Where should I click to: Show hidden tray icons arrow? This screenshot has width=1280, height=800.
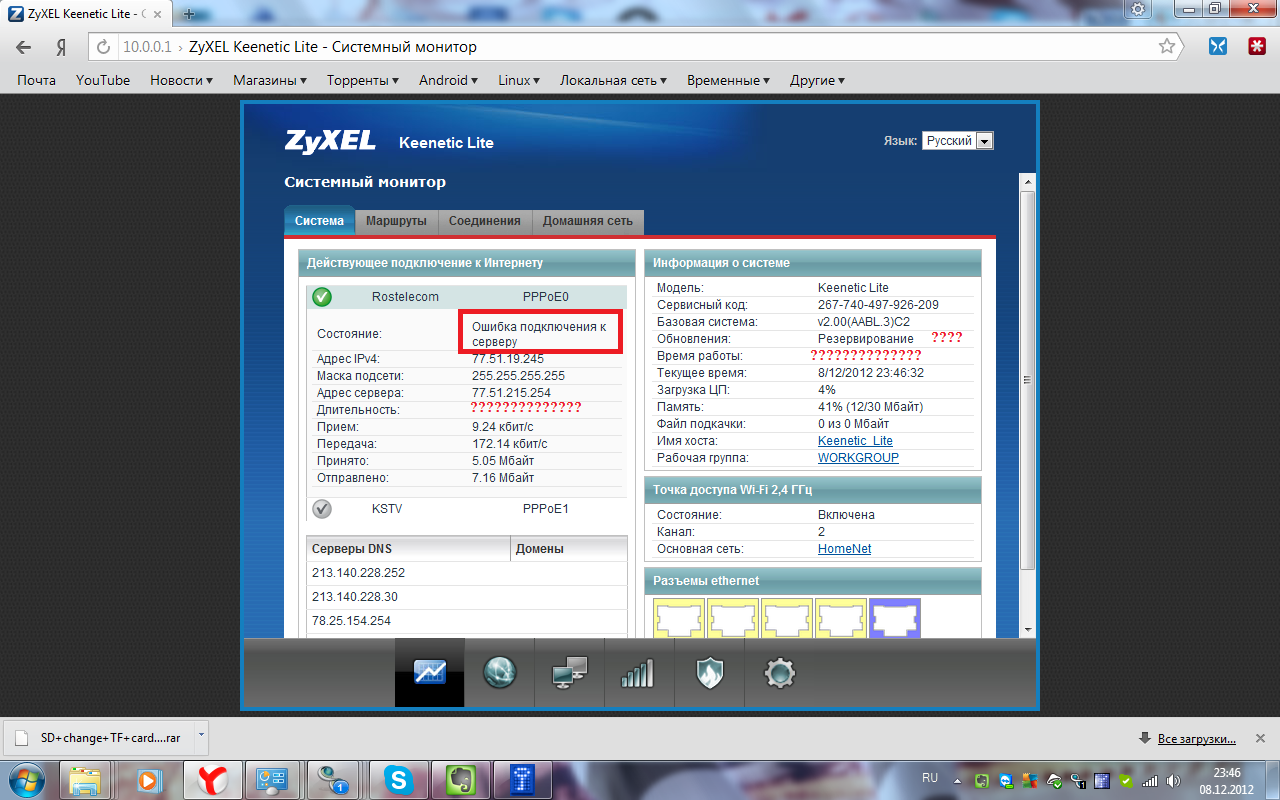(x=957, y=781)
